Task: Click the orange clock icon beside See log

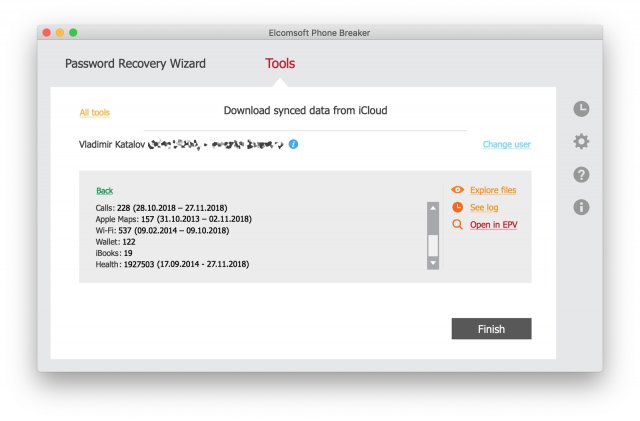Action: [x=457, y=207]
